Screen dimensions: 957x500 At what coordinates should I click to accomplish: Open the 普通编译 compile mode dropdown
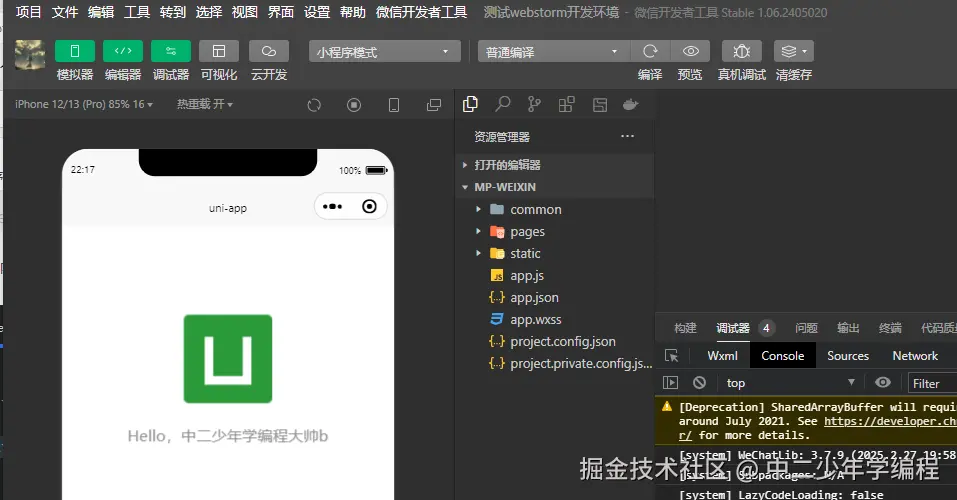tap(554, 52)
